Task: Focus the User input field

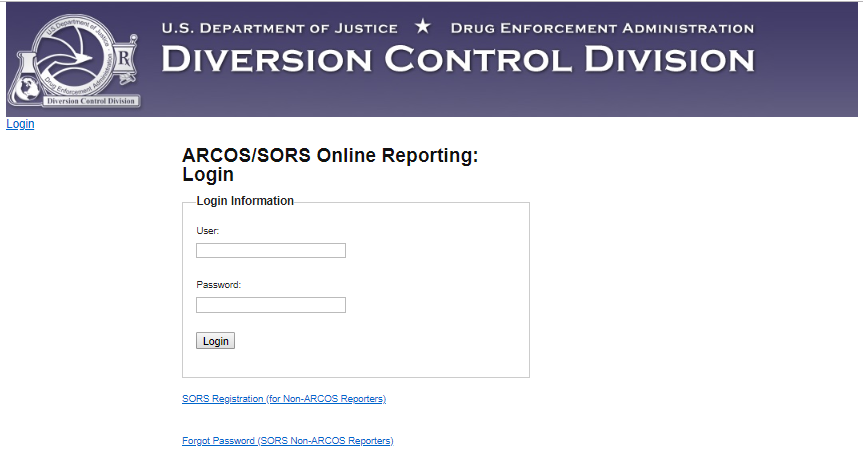Action: click(x=271, y=250)
